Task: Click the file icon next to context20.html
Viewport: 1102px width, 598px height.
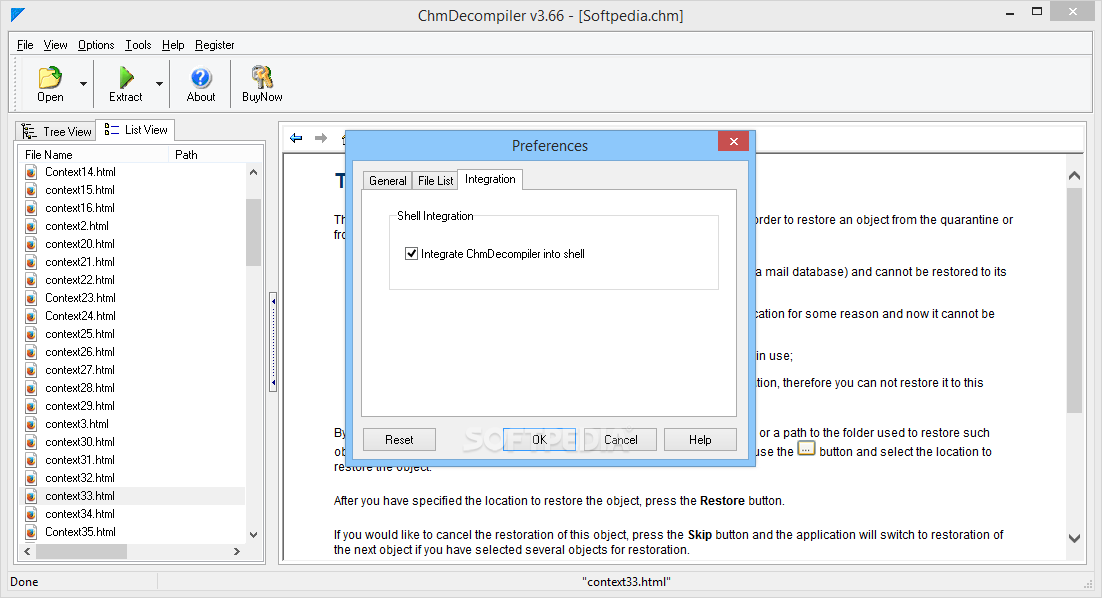Action: click(x=31, y=245)
